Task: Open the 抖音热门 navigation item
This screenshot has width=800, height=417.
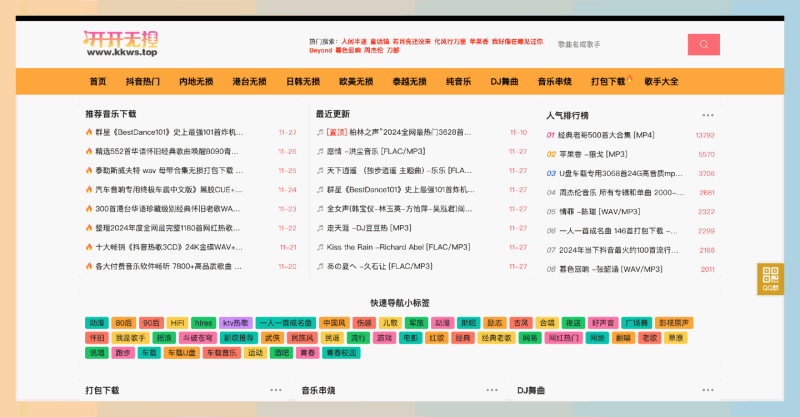Action: [143, 82]
